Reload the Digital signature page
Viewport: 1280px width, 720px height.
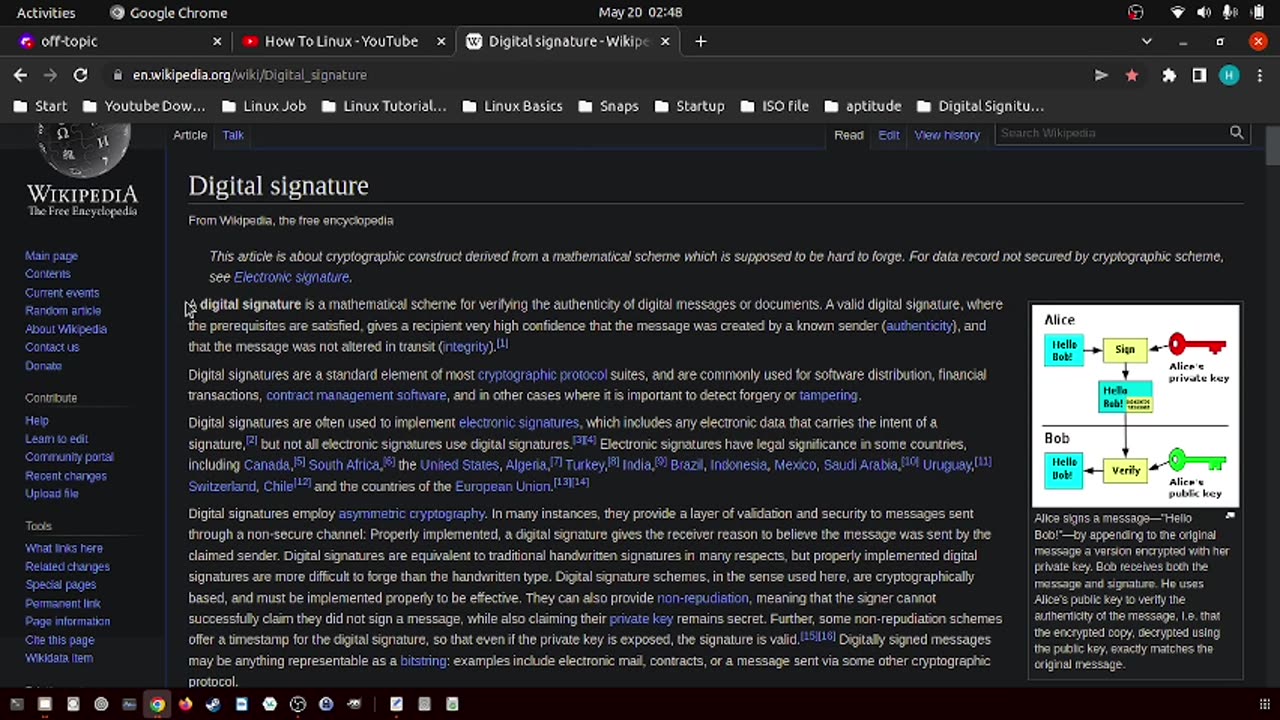coord(80,75)
